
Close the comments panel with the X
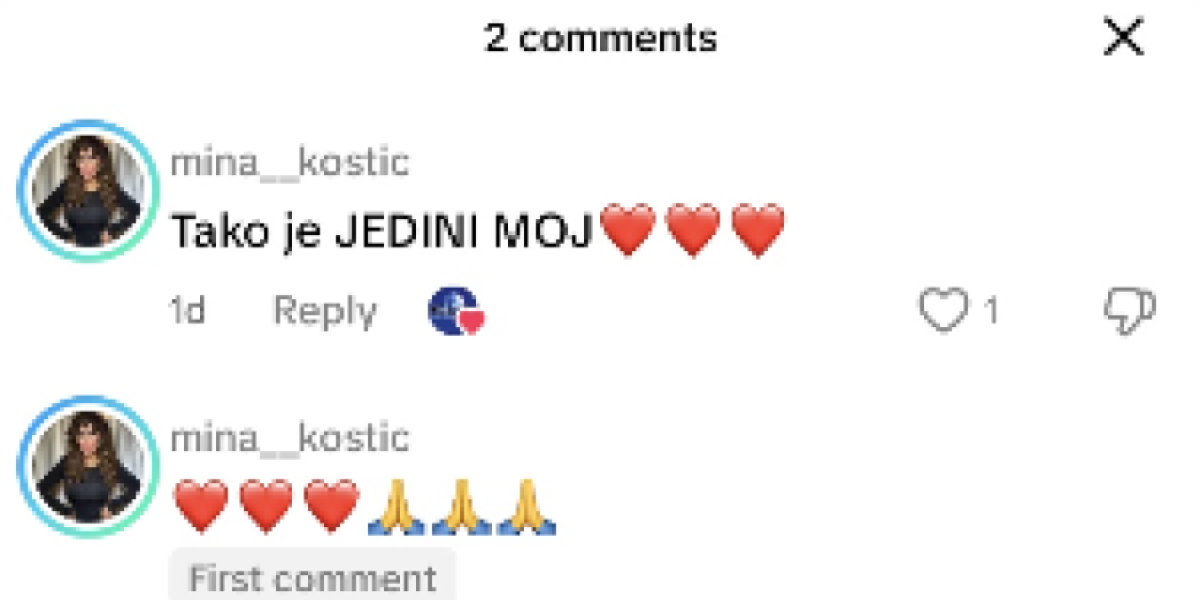point(1123,39)
